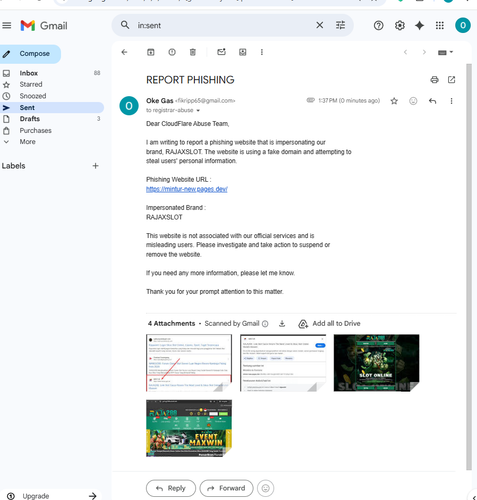
Task: Open Settings gear icon
Action: coord(399,25)
